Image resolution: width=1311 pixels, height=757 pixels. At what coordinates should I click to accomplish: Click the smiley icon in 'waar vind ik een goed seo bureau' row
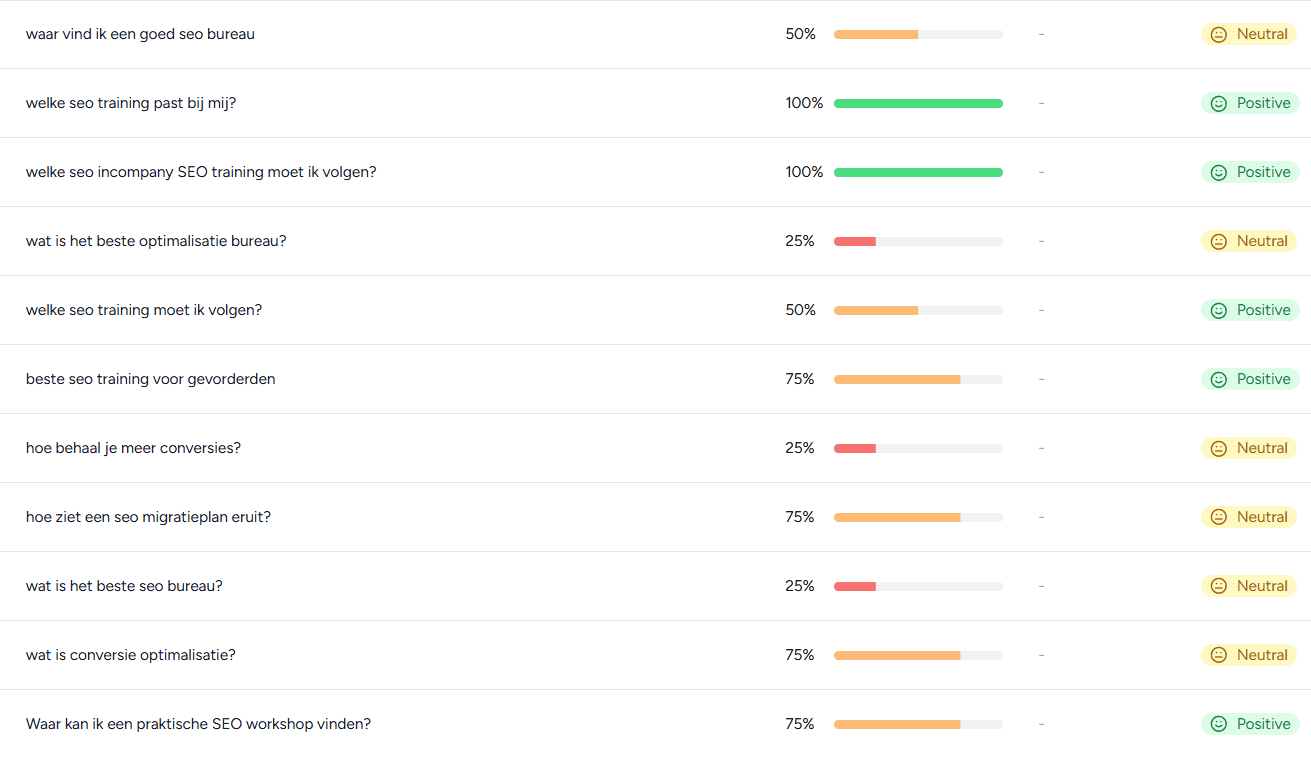tap(1218, 35)
